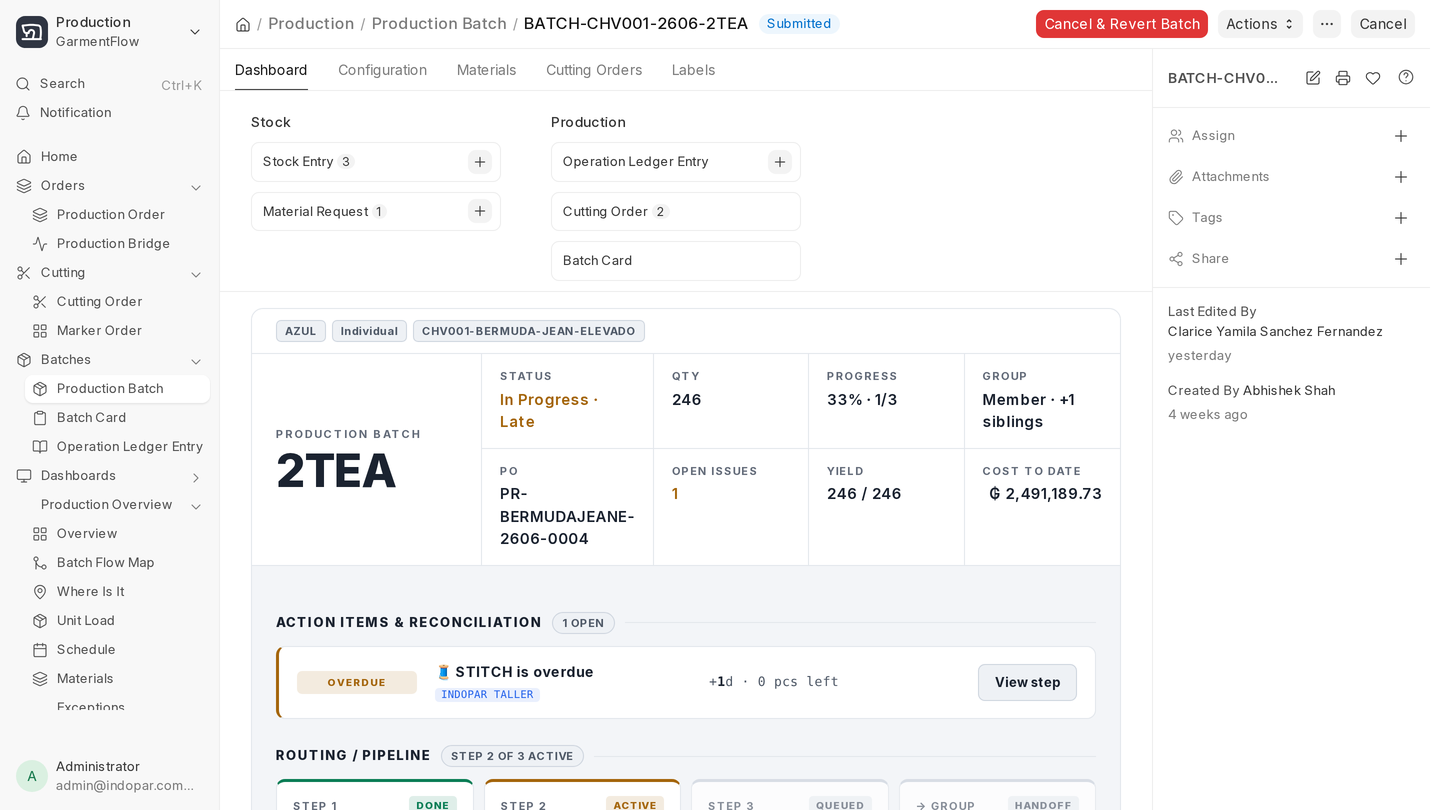1440x810 pixels.
Task: Click the edit pencil icon in side panel
Action: coord(1313,78)
